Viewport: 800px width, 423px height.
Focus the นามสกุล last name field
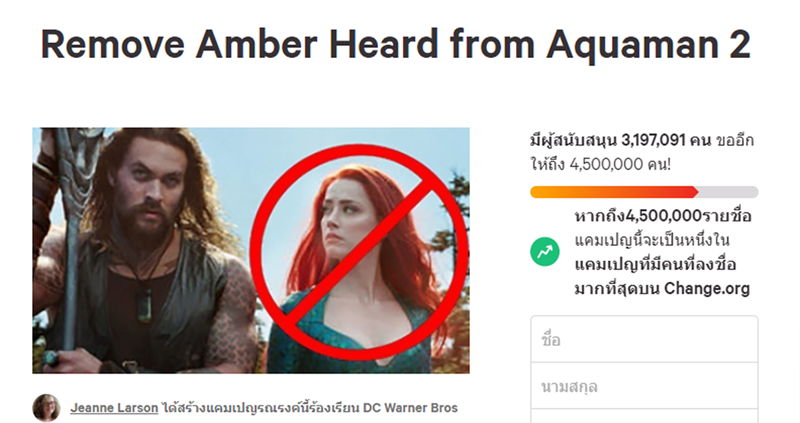pyautogui.click(x=644, y=386)
